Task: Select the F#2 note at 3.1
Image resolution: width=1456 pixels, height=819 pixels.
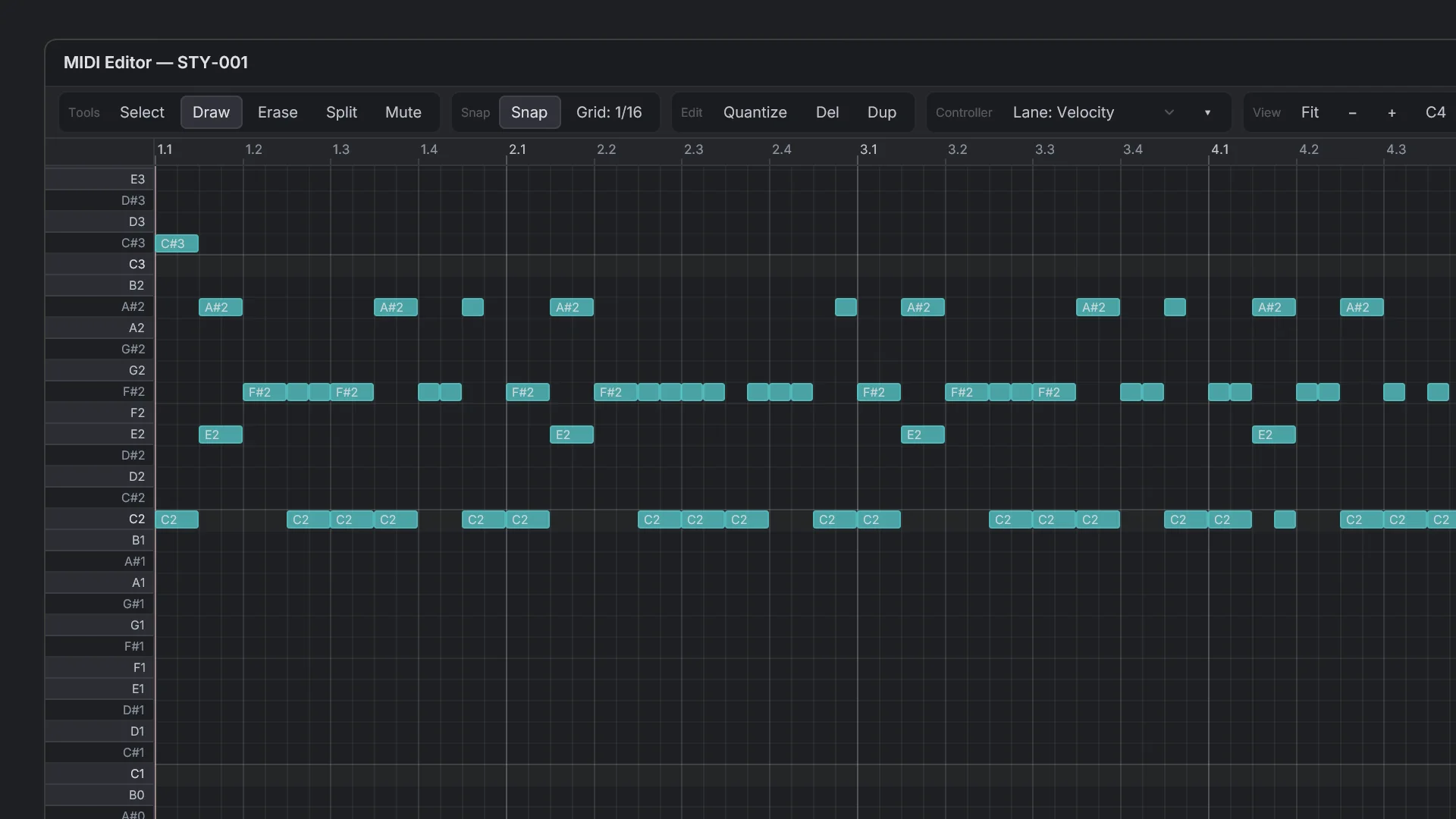Action: (x=879, y=392)
